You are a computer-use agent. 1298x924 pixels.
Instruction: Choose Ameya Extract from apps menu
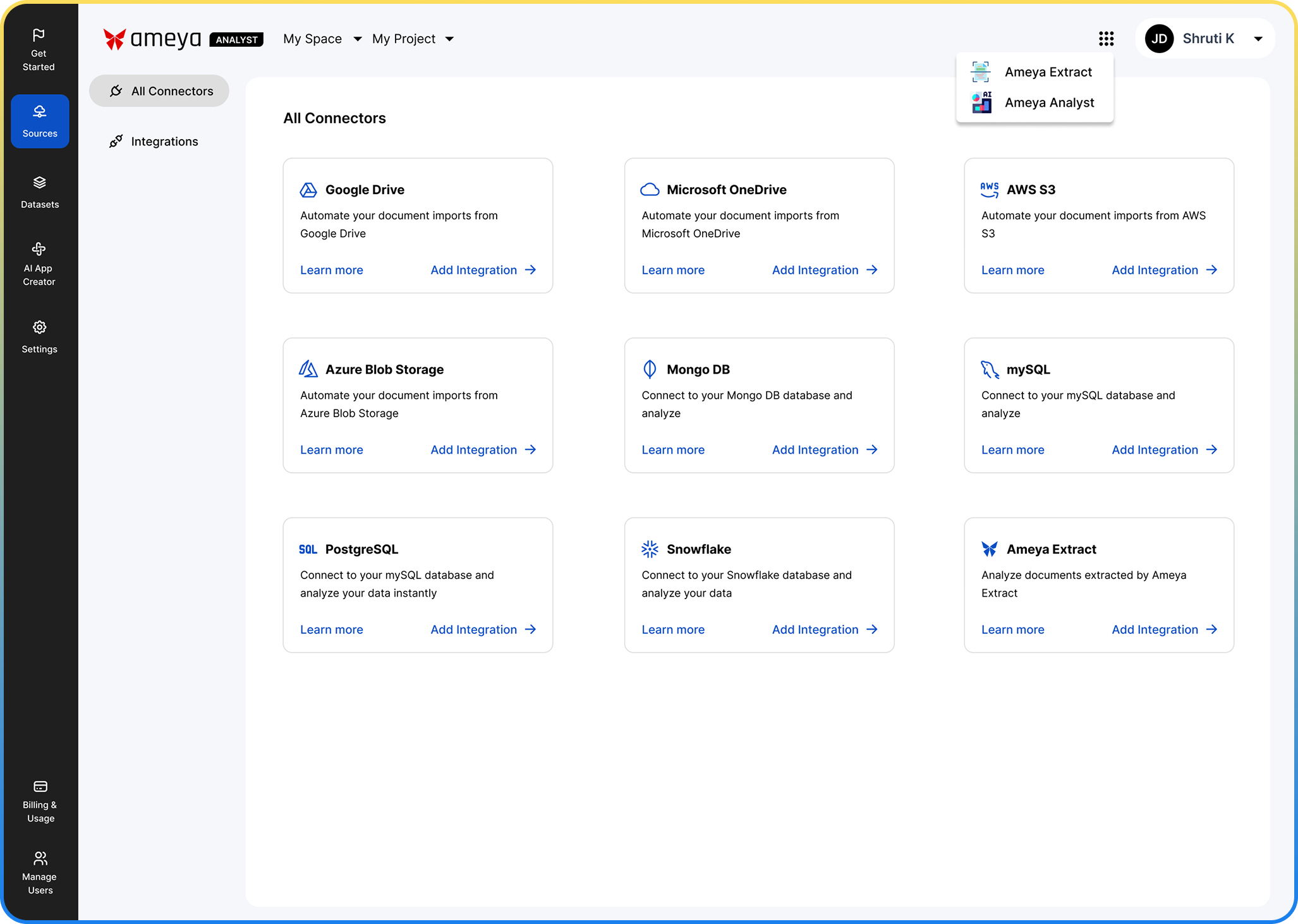pyautogui.click(x=1048, y=72)
